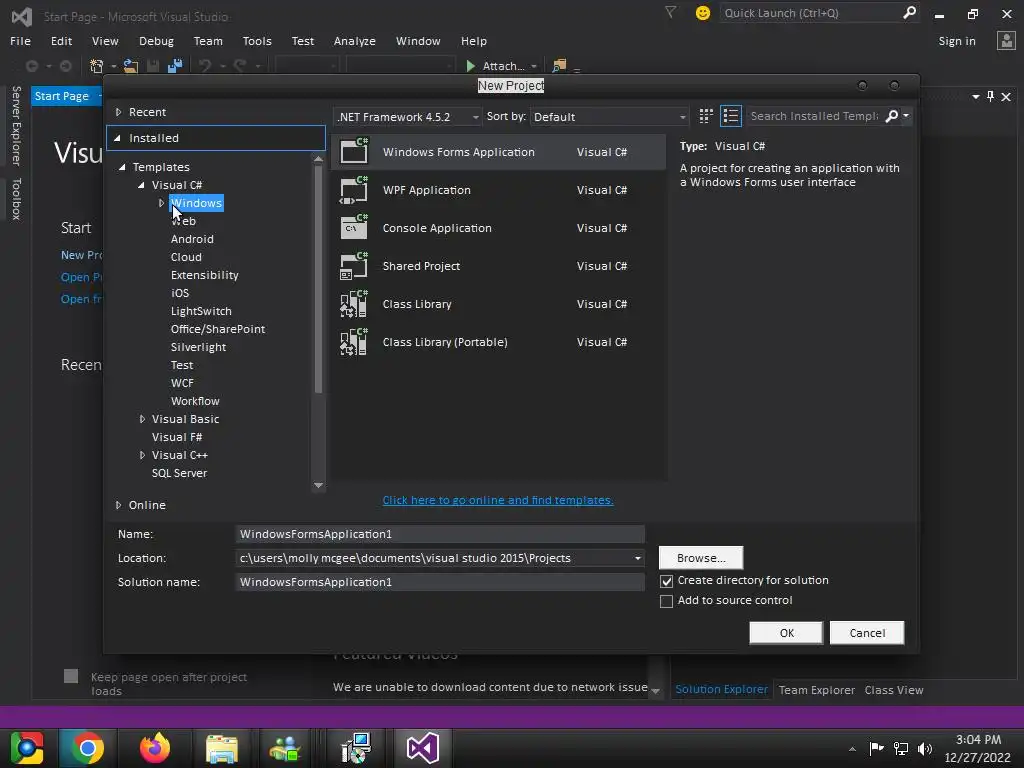The image size is (1024, 768).
Task: Toggle Keep page open after project loads
Action: [71, 676]
